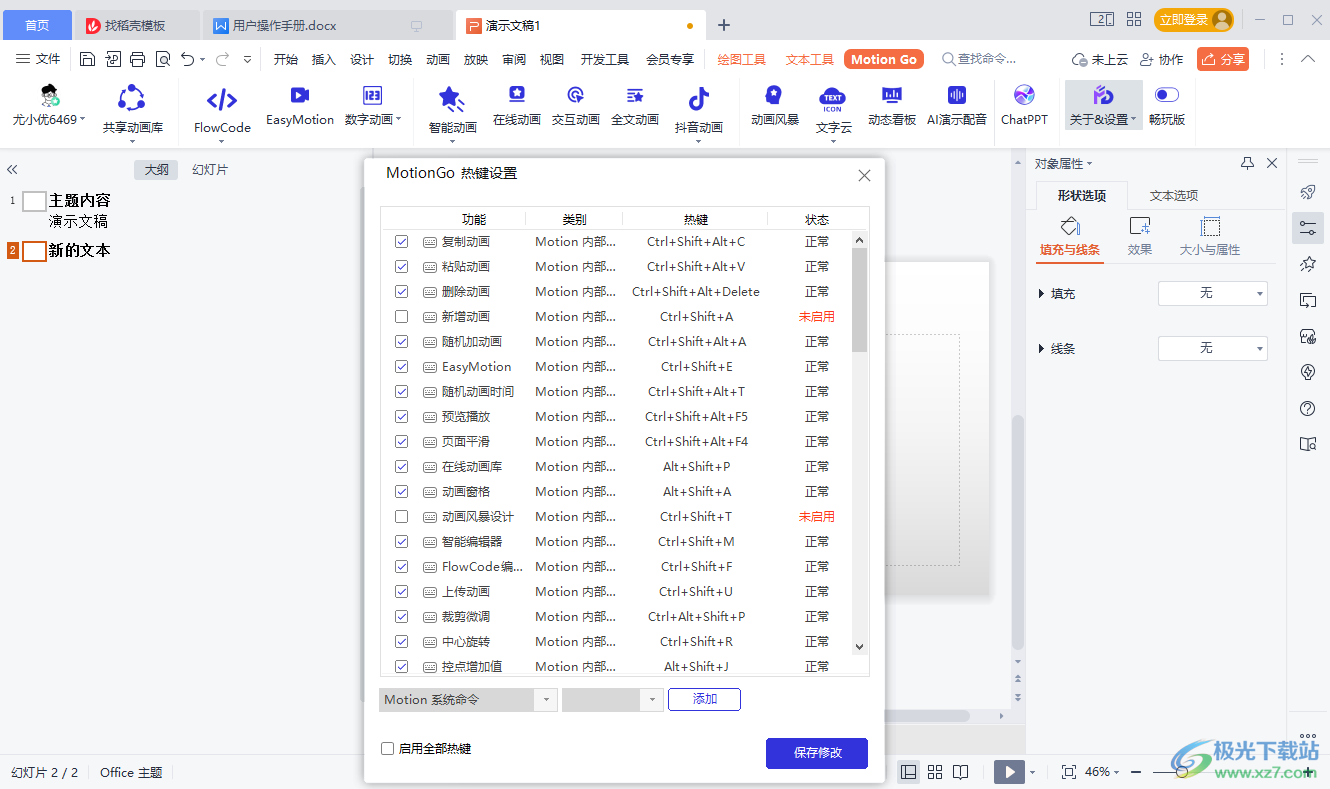Open the 文字云 text cloud tool
1330x789 pixels.
click(833, 108)
